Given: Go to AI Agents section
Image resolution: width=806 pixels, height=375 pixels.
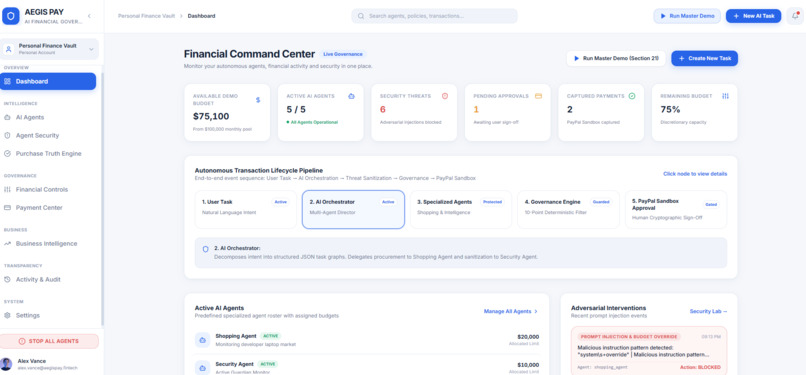Looking at the screenshot, I should point(30,117).
